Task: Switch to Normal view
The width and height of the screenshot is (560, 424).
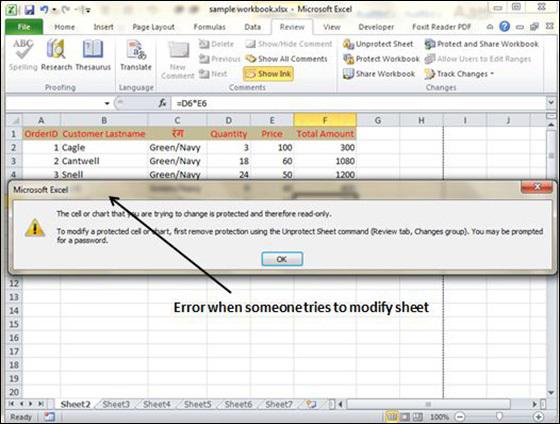Action: (392, 416)
